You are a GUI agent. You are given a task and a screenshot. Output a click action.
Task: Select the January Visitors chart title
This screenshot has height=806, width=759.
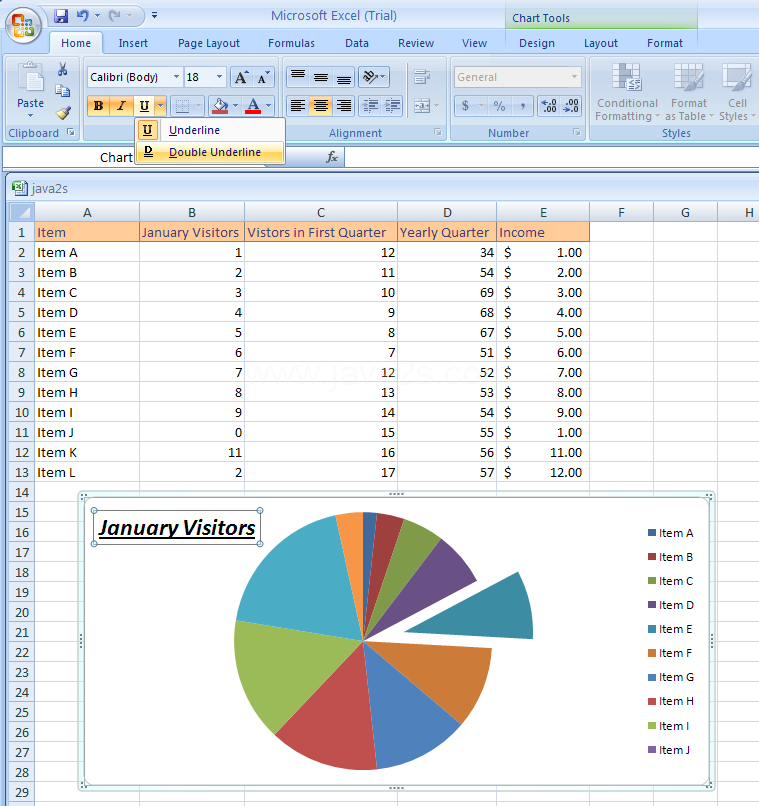point(177,527)
